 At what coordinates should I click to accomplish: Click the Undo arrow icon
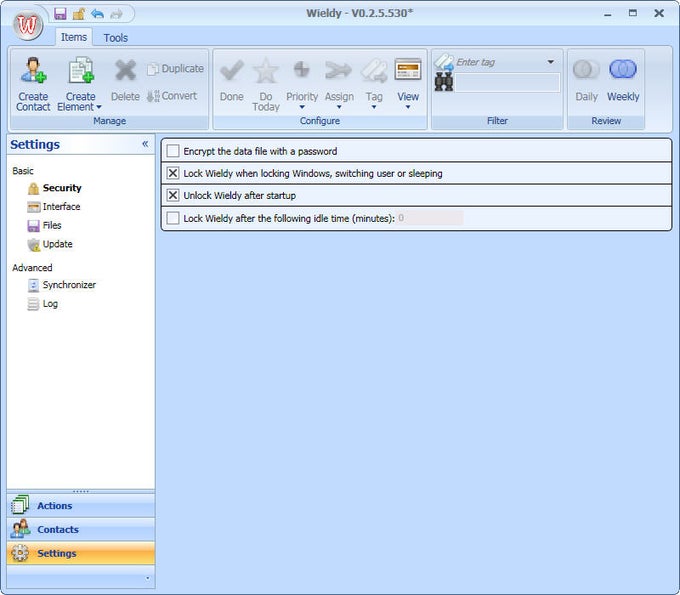98,13
